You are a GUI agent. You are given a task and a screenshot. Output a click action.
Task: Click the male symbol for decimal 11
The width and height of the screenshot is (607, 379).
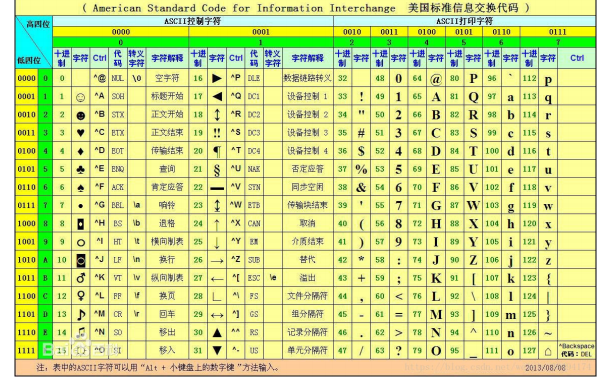(x=81, y=278)
